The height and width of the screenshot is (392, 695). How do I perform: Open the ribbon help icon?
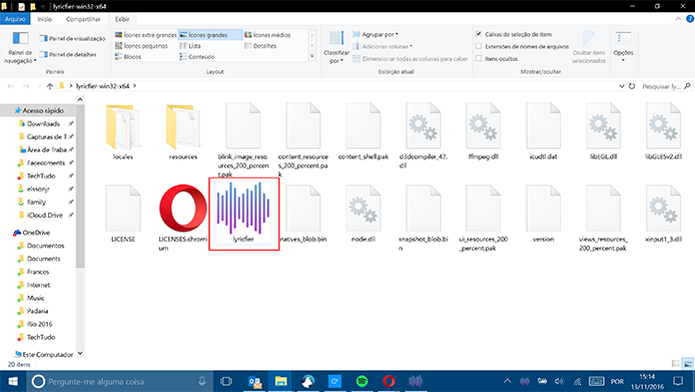[690, 19]
